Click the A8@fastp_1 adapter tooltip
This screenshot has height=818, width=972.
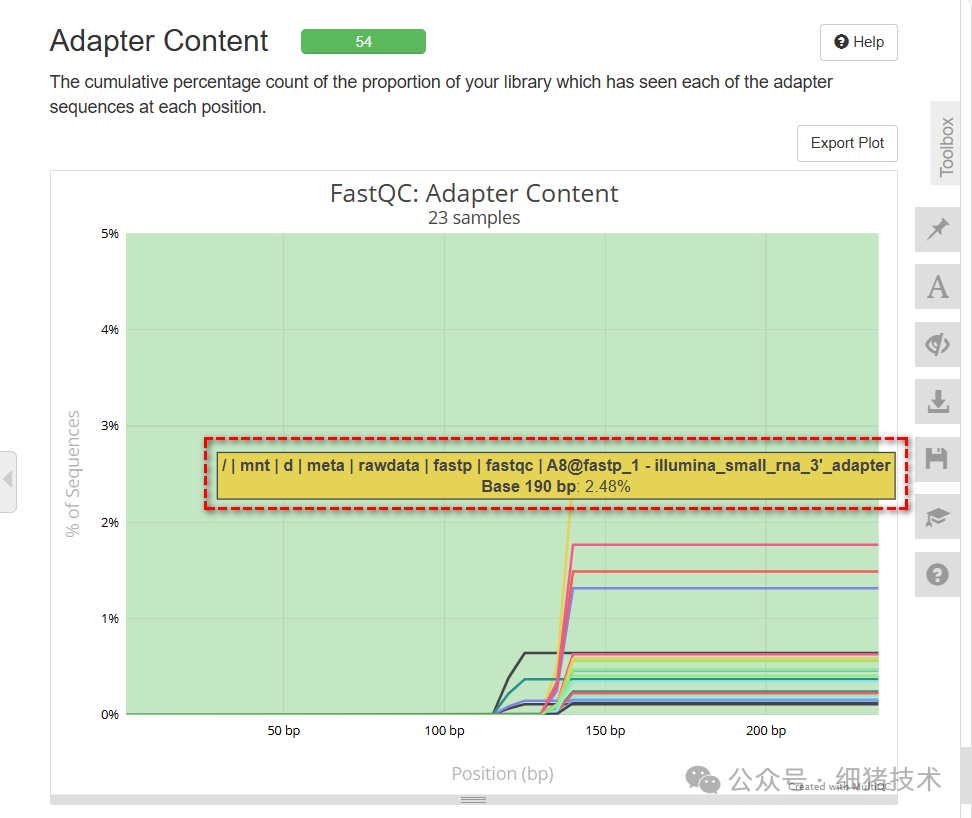click(556, 476)
